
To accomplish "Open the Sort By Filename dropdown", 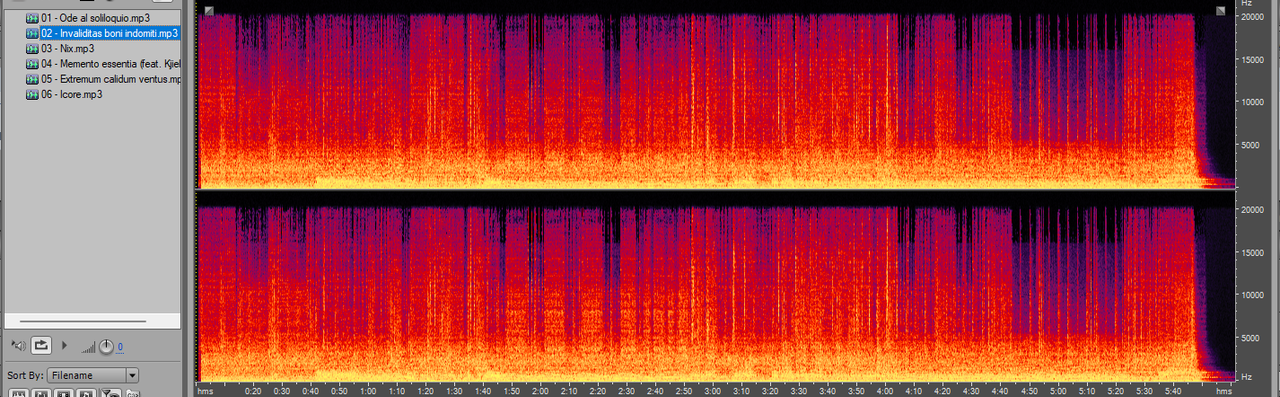I will pos(93,375).
